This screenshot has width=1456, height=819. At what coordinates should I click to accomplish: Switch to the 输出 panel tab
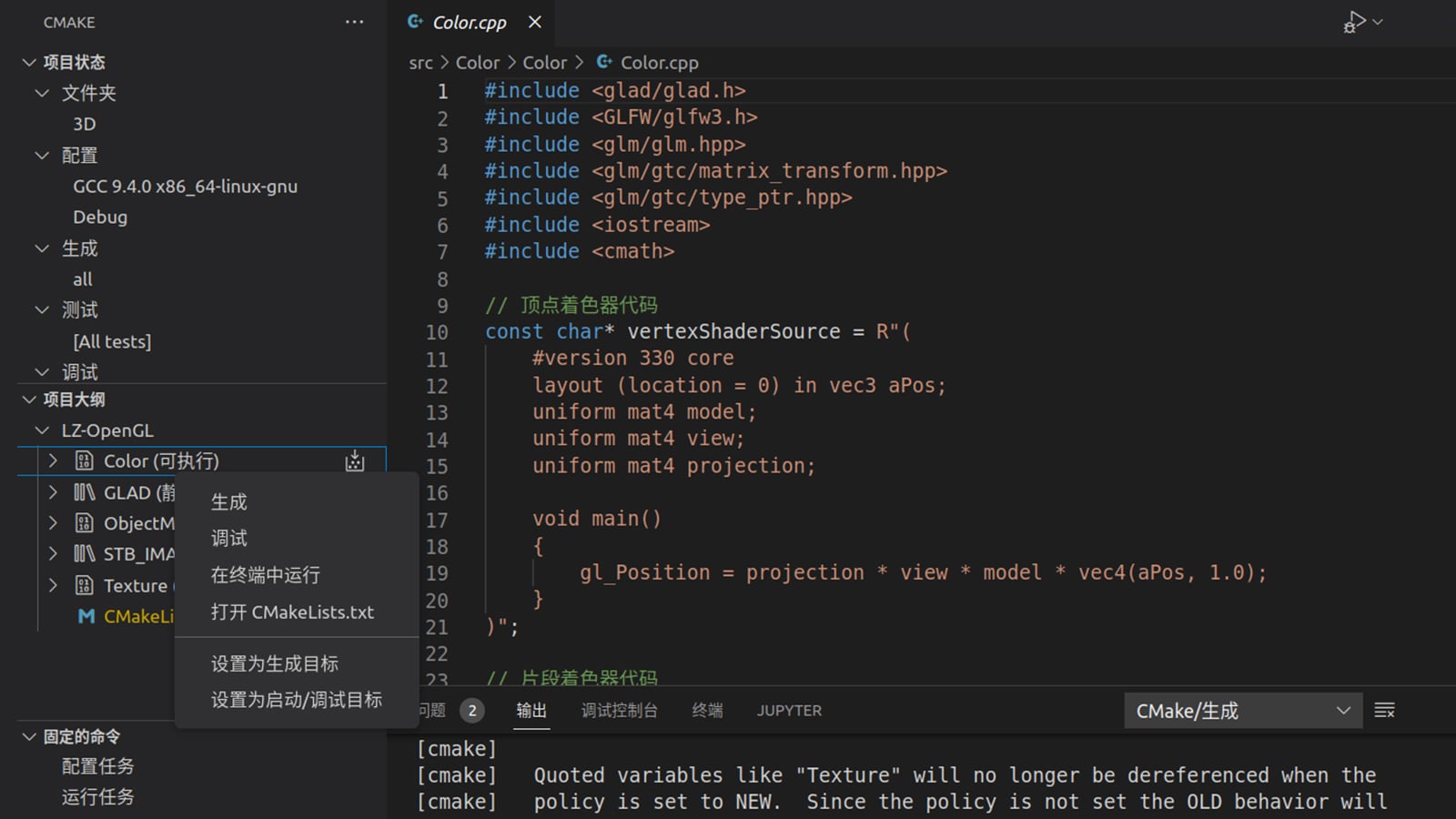coord(531,711)
